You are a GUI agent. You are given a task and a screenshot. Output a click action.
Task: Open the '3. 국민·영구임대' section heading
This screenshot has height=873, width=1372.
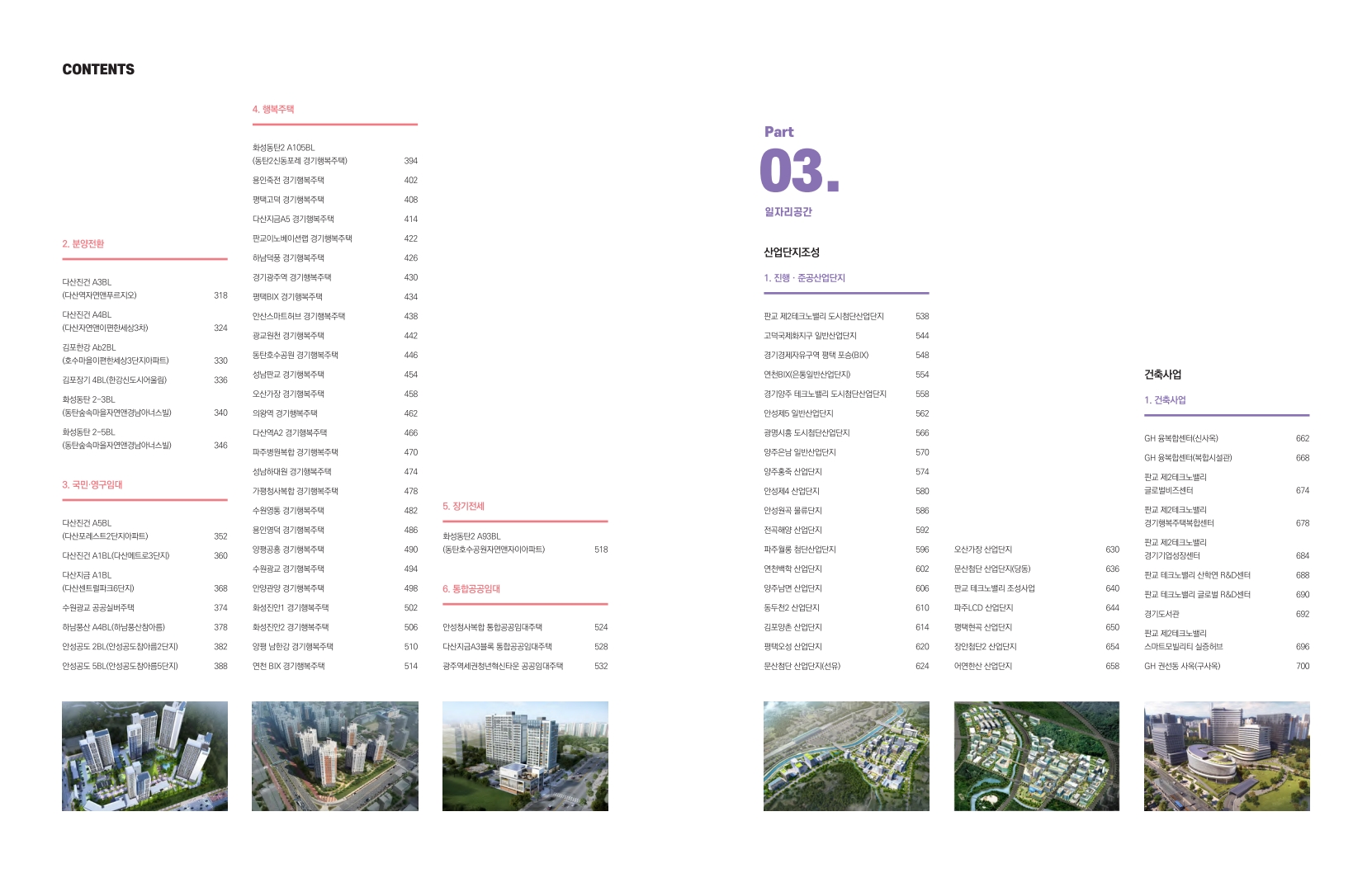click(x=92, y=485)
